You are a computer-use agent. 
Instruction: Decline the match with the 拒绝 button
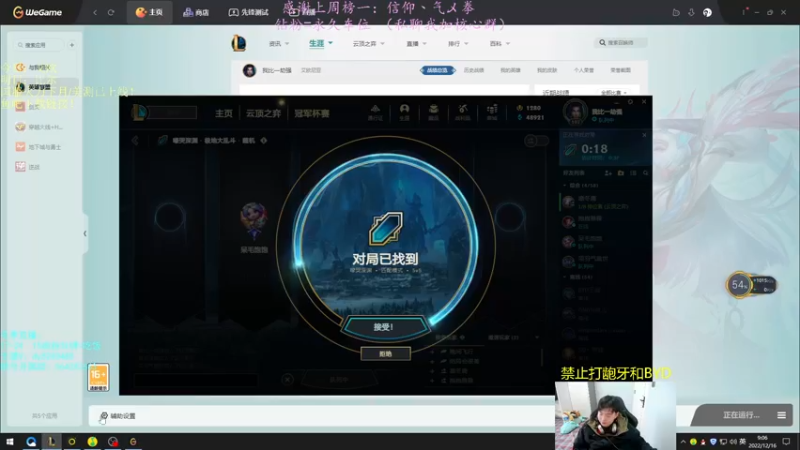pyautogui.click(x=385, y=354)
